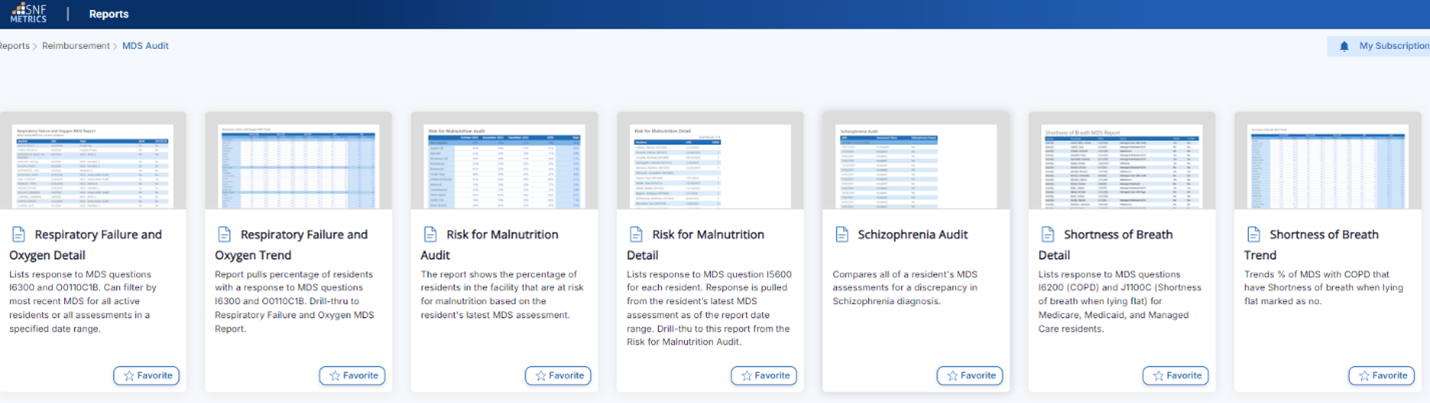
Task: Go to Reimbursement in the breadcrumb
Action: coord(75,46)
